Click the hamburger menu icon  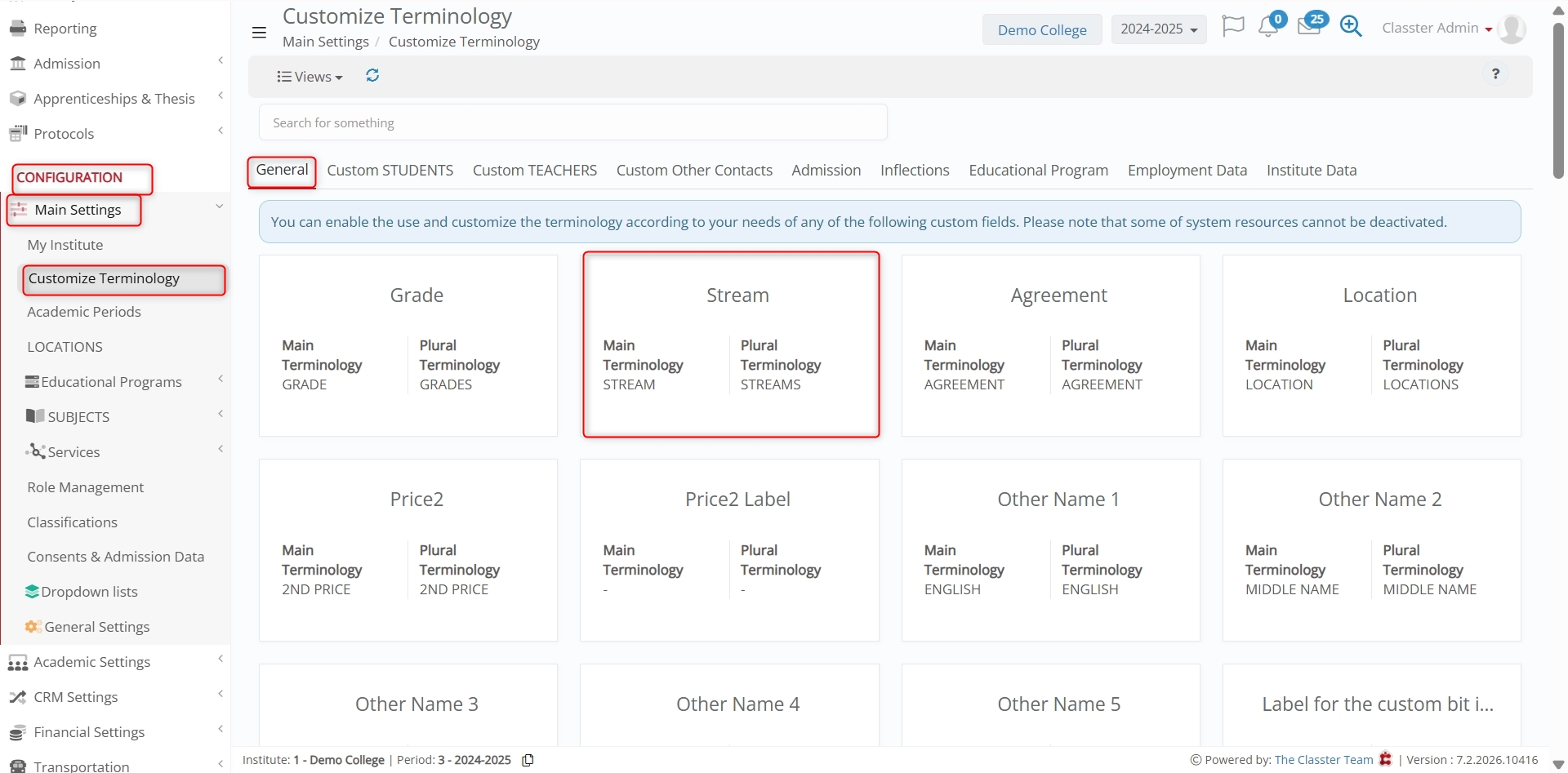point(259,33)
